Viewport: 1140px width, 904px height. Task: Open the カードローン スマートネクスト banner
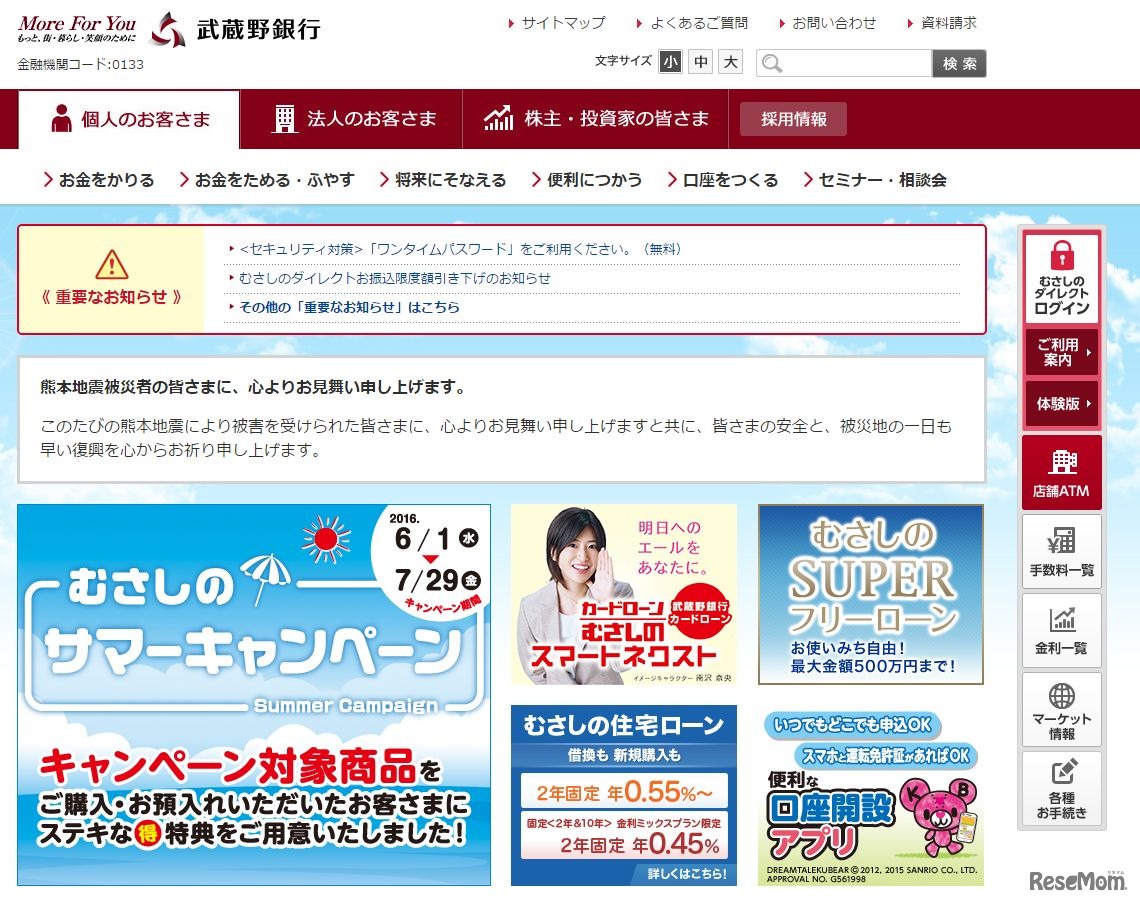624,594
